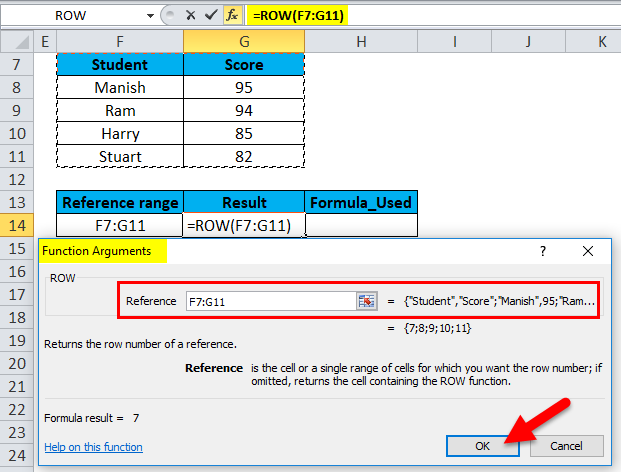Click the score cell with 82
This screenshot has height=472, width=621.
coord(244,156)
